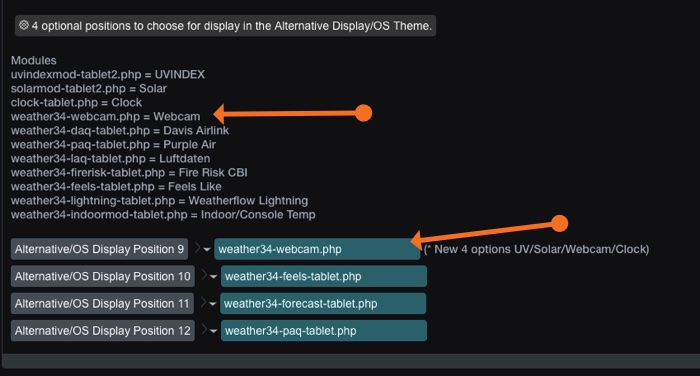Click the 'solarmod-tablet2.php = Solar' line

coord(89,88)
